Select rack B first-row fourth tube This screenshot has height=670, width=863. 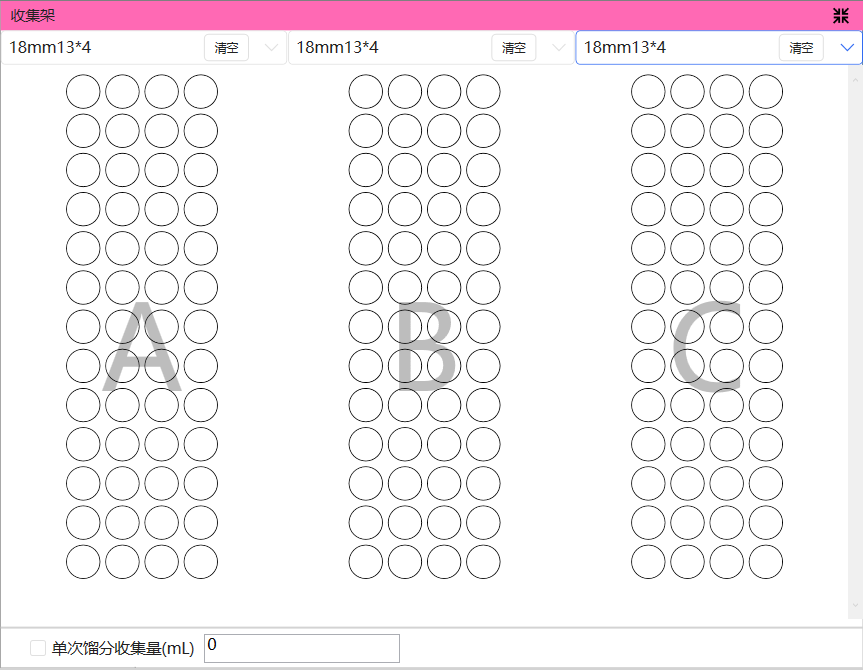point(483,91)
